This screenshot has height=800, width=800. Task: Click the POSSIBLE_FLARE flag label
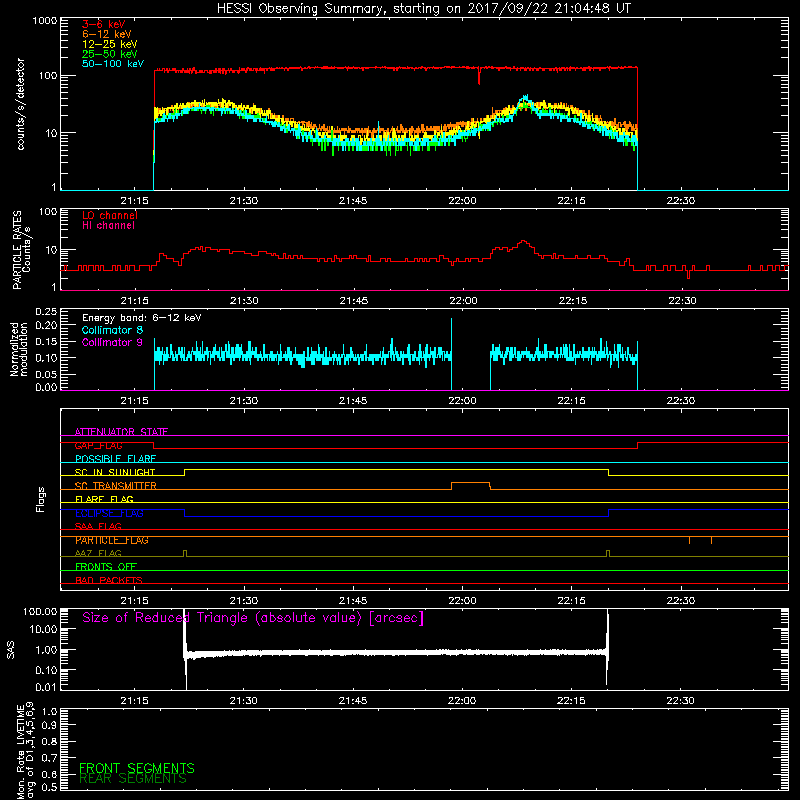click(115, 459)
